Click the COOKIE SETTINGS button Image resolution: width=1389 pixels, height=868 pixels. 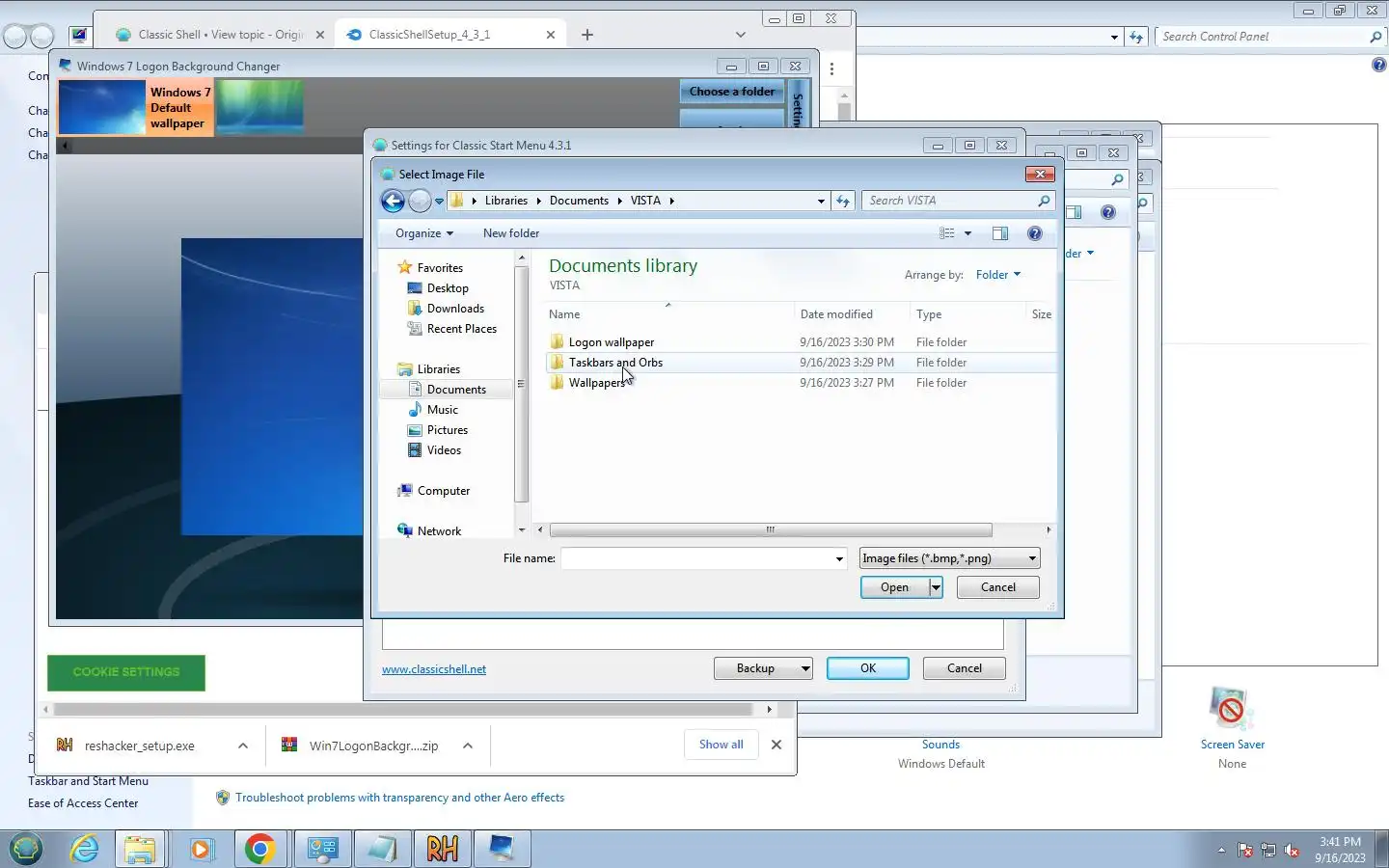coord(126,672)
